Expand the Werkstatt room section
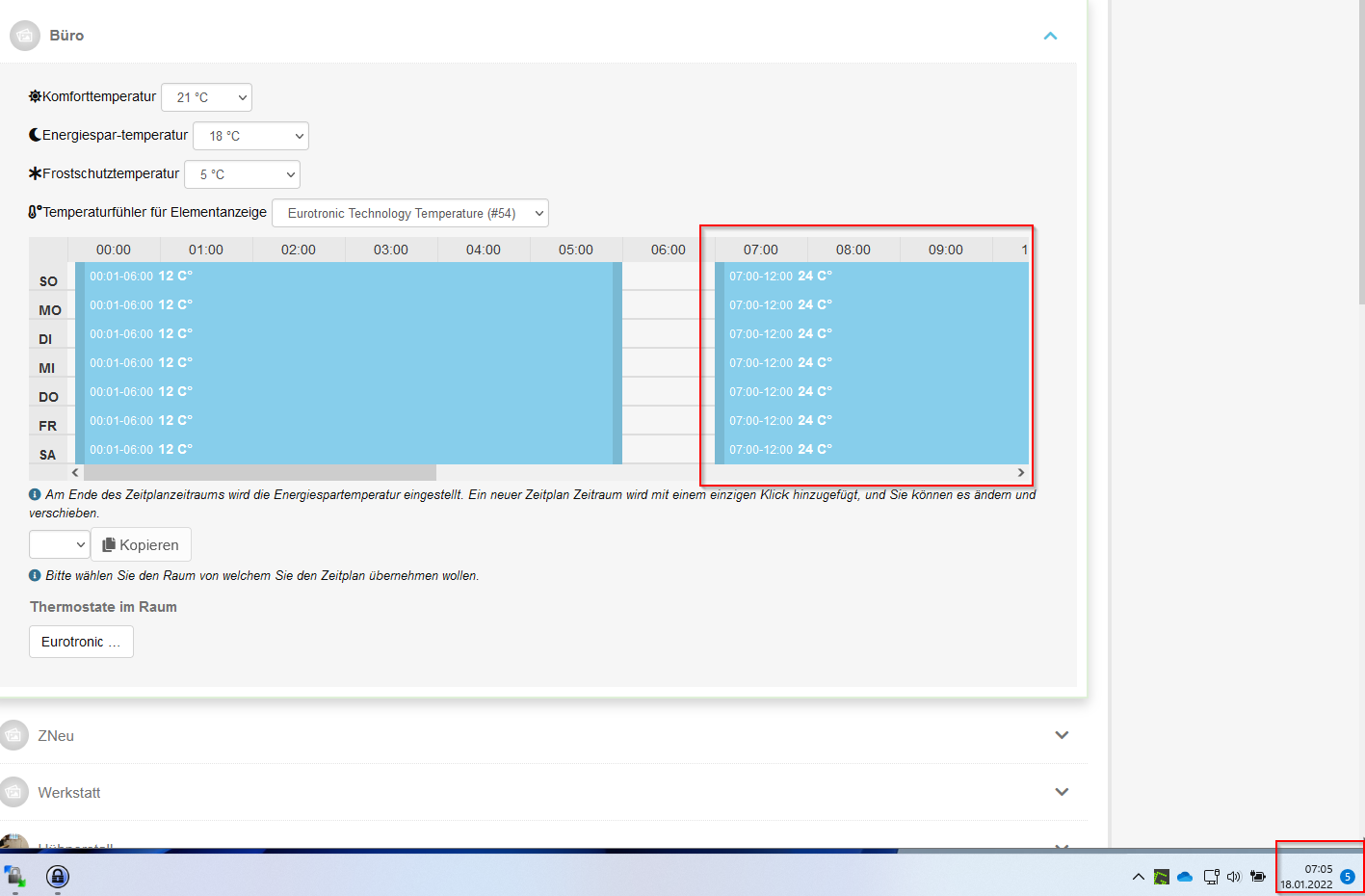 coord(1062,792)
